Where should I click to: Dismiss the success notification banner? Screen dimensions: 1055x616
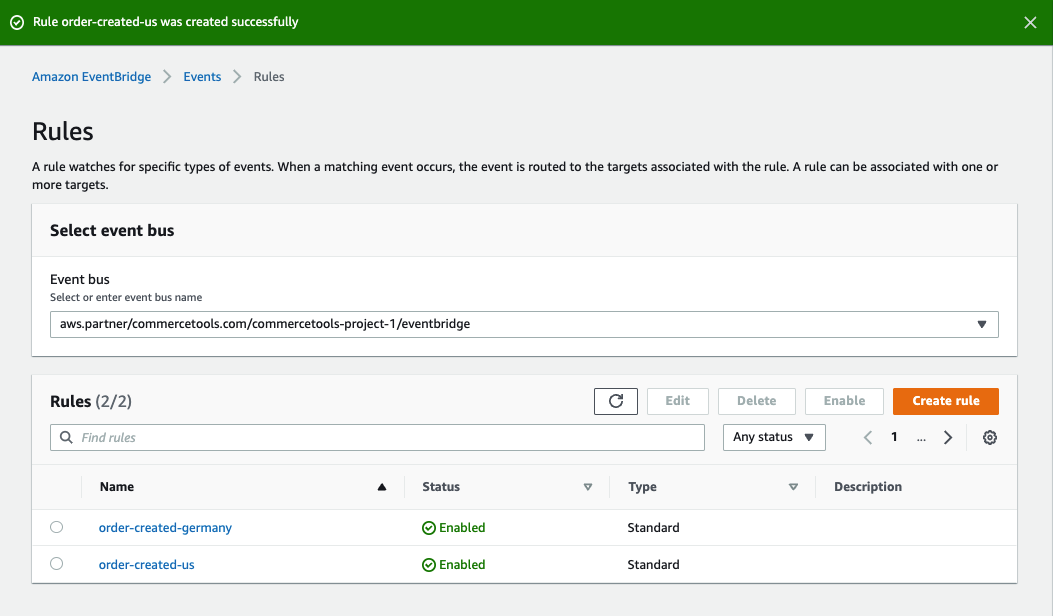1030,22
